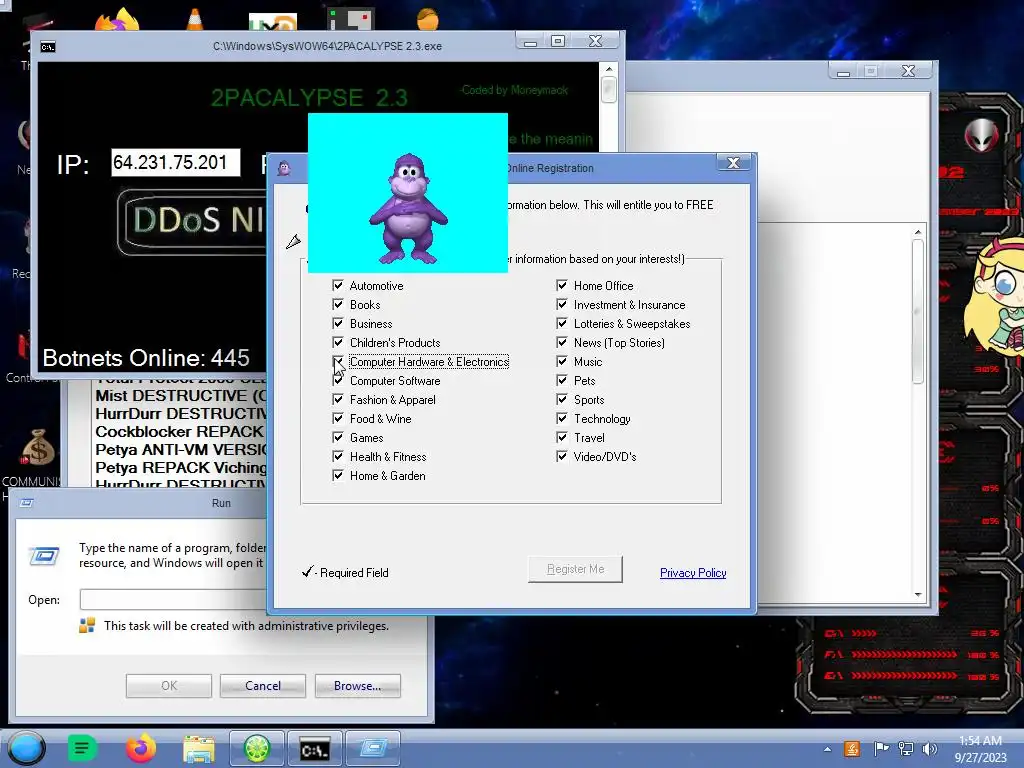Click the purple Bonzi gorilla character
The image size is (1024, 768).
[x=409, y=209]
